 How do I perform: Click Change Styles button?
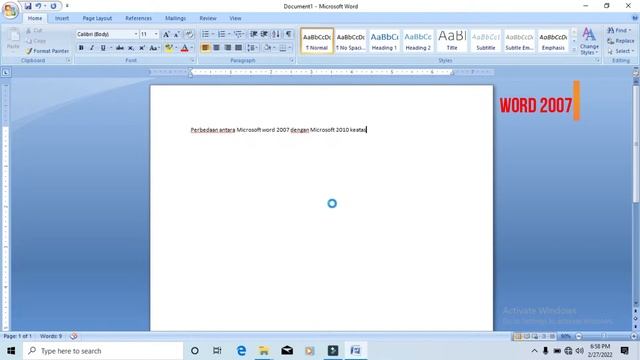(589, 41)
